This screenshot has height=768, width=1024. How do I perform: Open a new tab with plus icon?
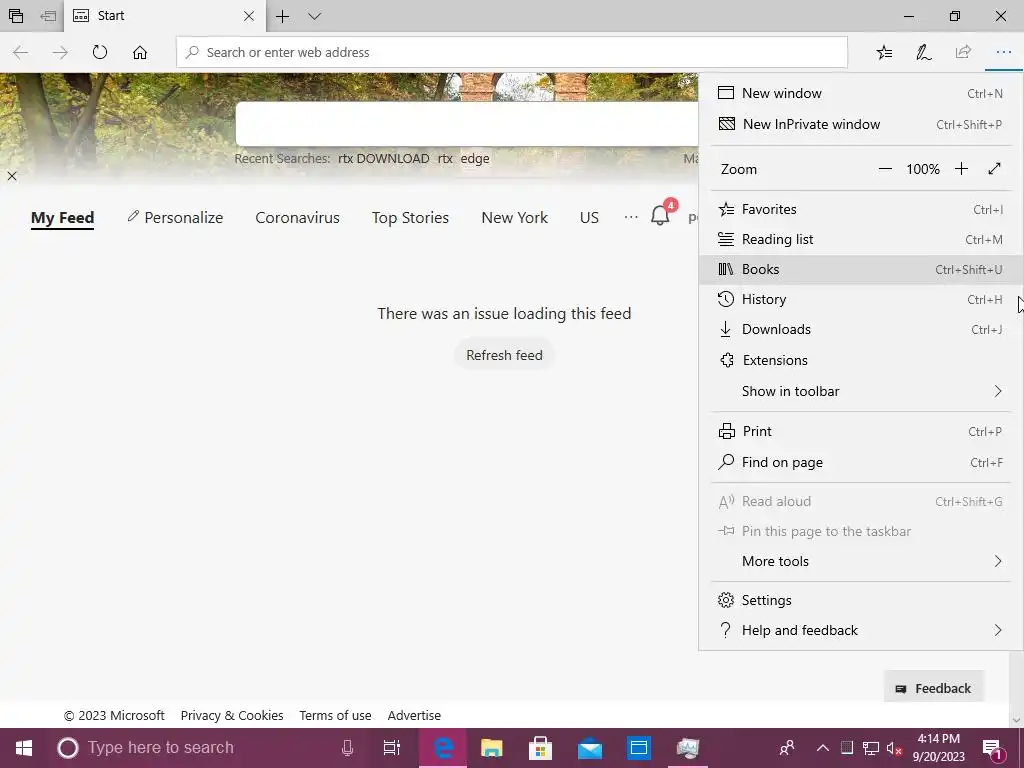point(282,16)
